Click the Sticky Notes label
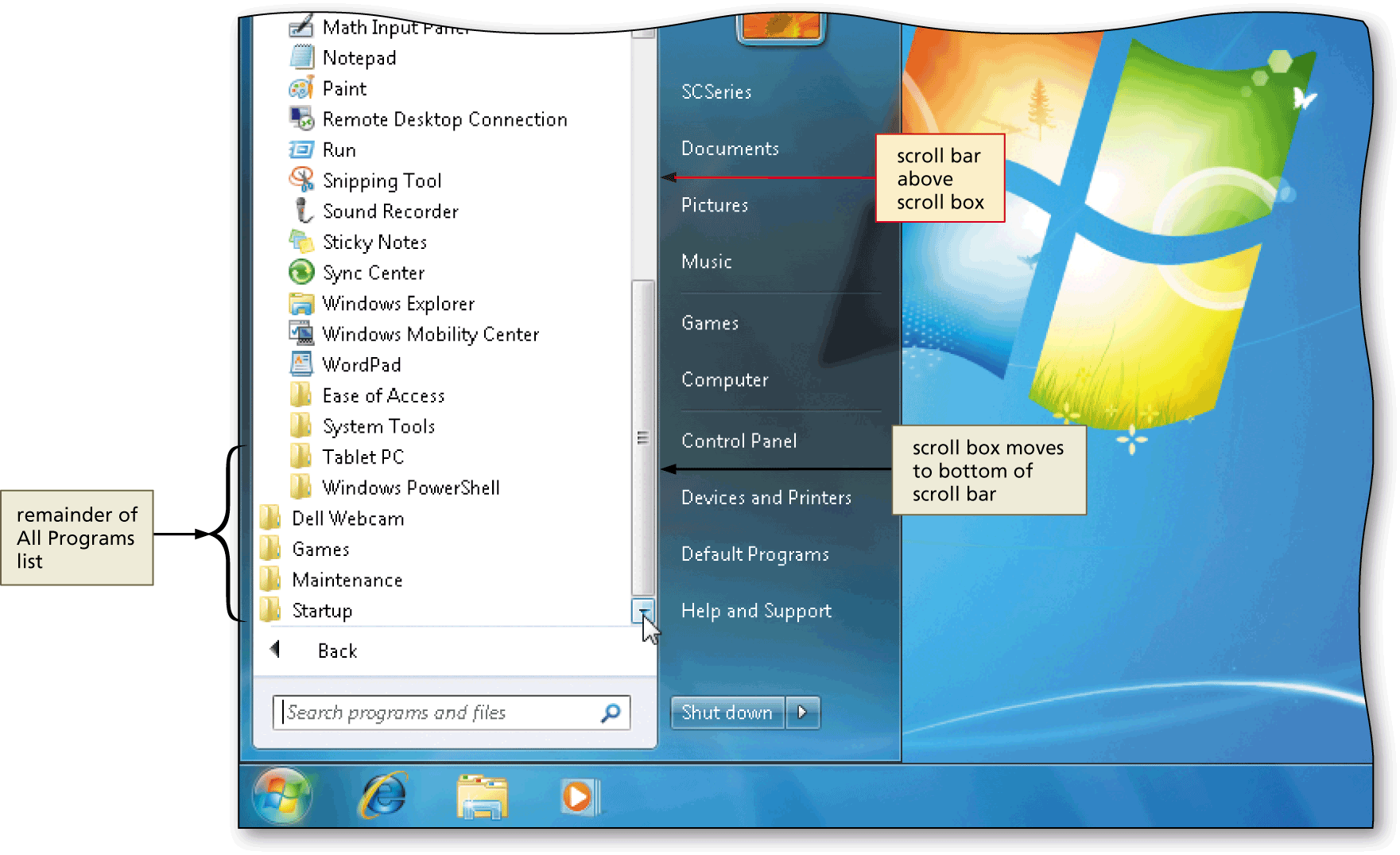Screen dimensions: 1400x855 tap(374, 242)
